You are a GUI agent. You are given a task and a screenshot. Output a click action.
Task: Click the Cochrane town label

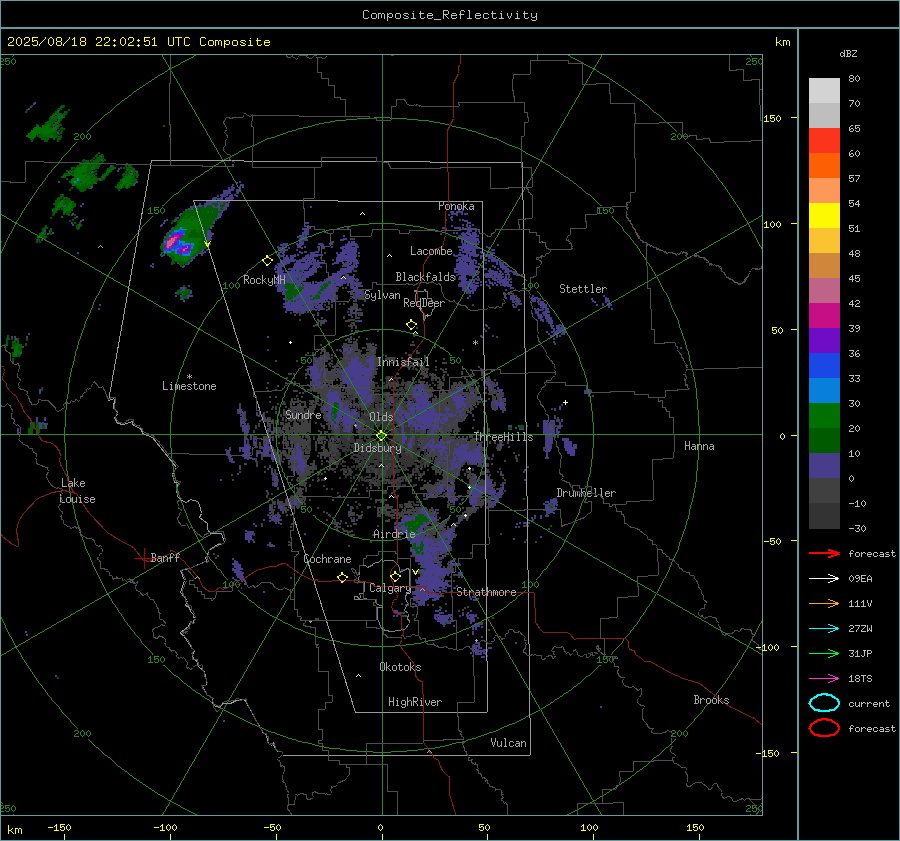pyautogui.click(x=327, y=559)
